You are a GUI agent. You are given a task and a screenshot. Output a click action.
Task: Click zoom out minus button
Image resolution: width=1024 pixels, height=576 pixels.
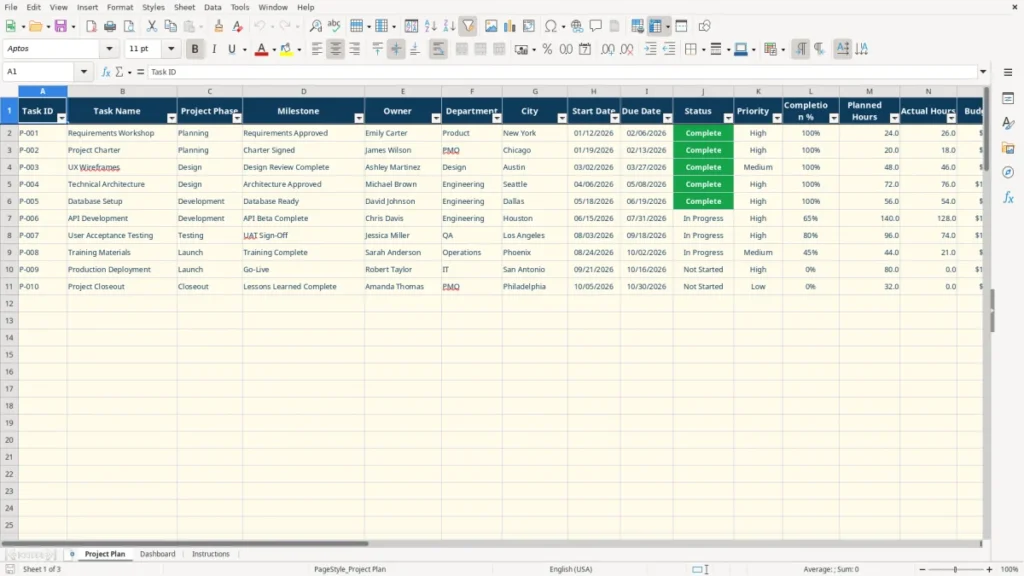pos(922,569)
